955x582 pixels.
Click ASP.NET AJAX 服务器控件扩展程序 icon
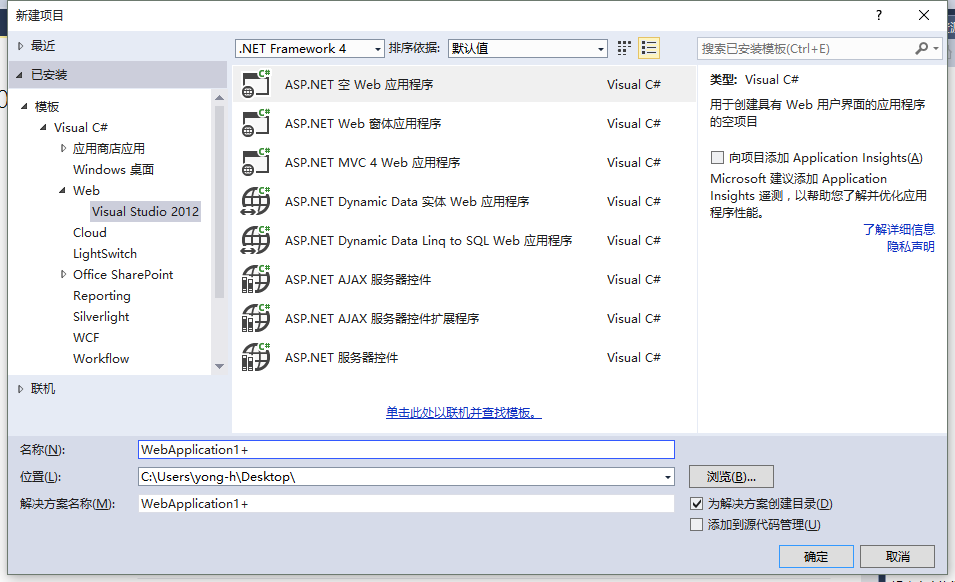click(x=256, y=318)
